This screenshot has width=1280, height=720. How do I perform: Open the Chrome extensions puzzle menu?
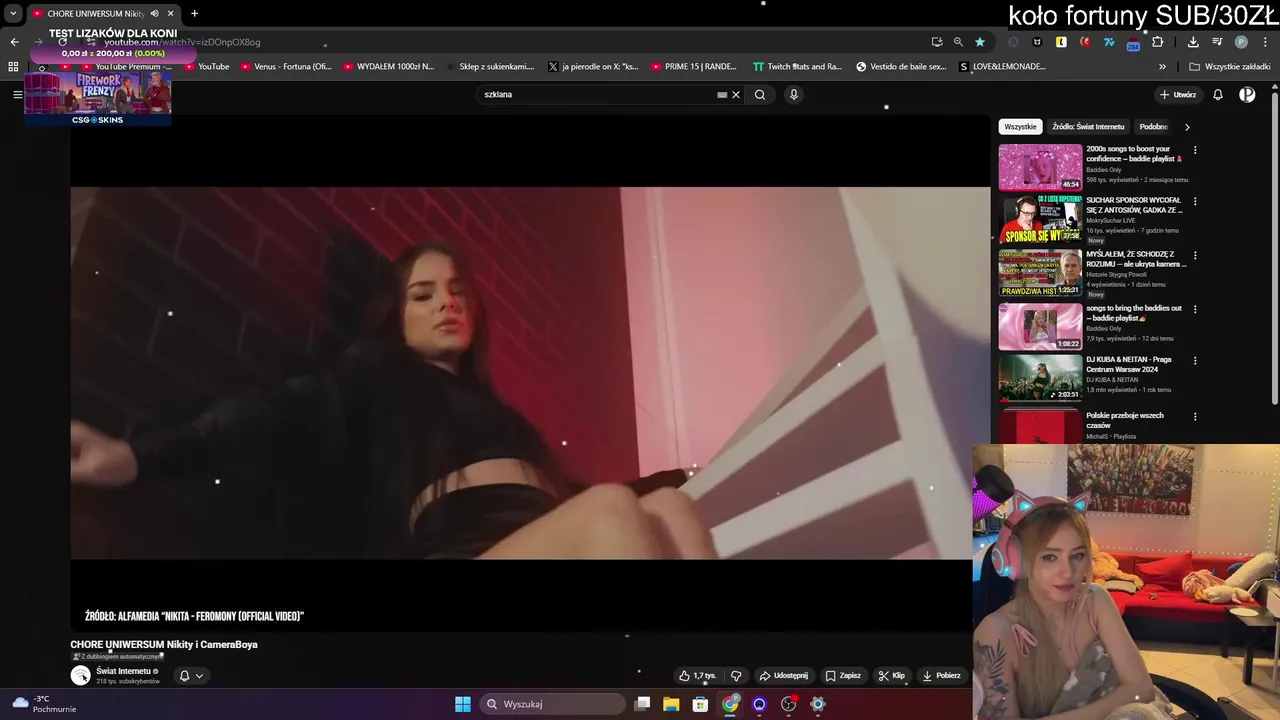(1158, 42)
